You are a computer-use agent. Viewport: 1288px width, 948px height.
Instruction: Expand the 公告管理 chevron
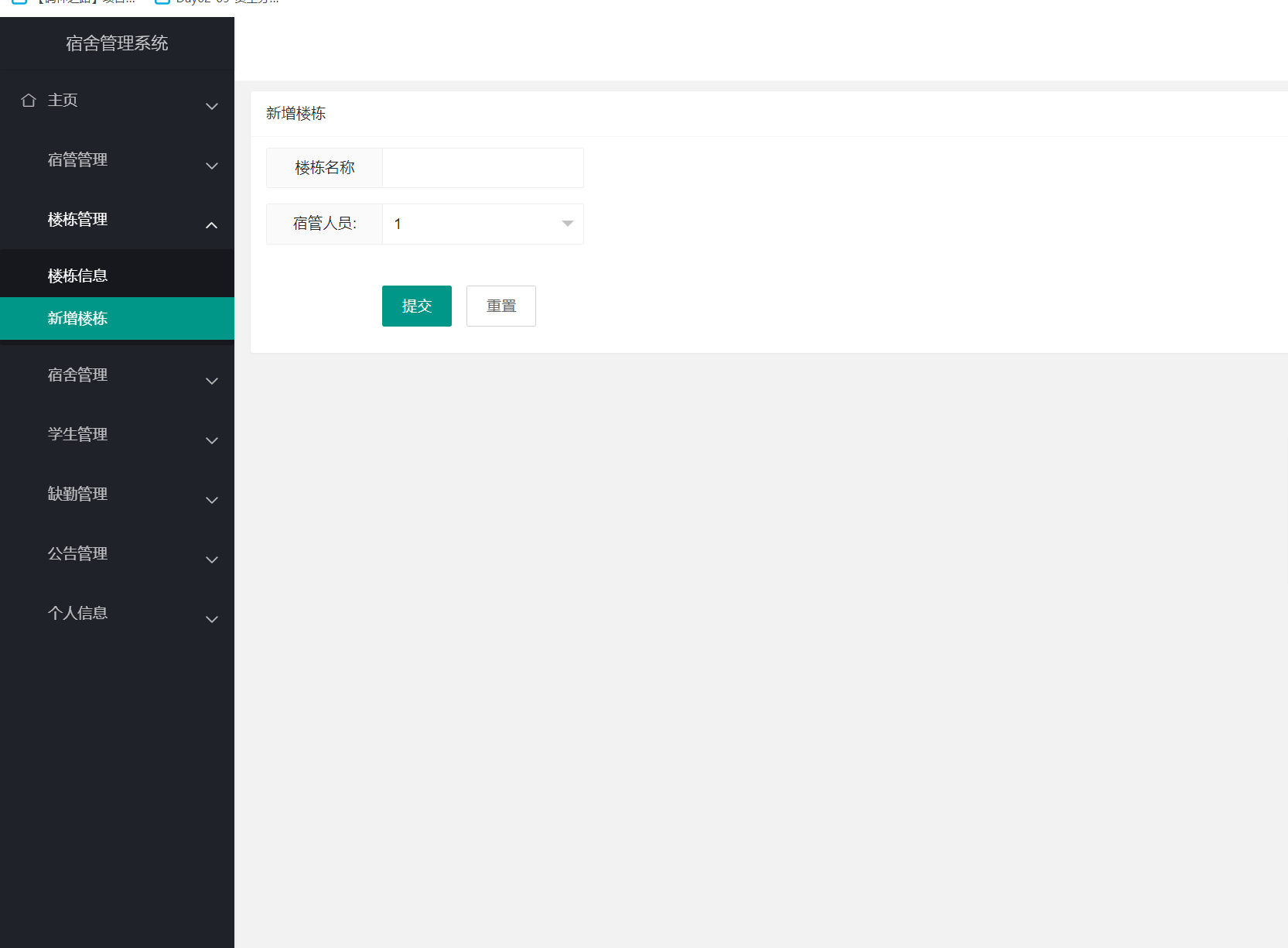pos(212,560)
